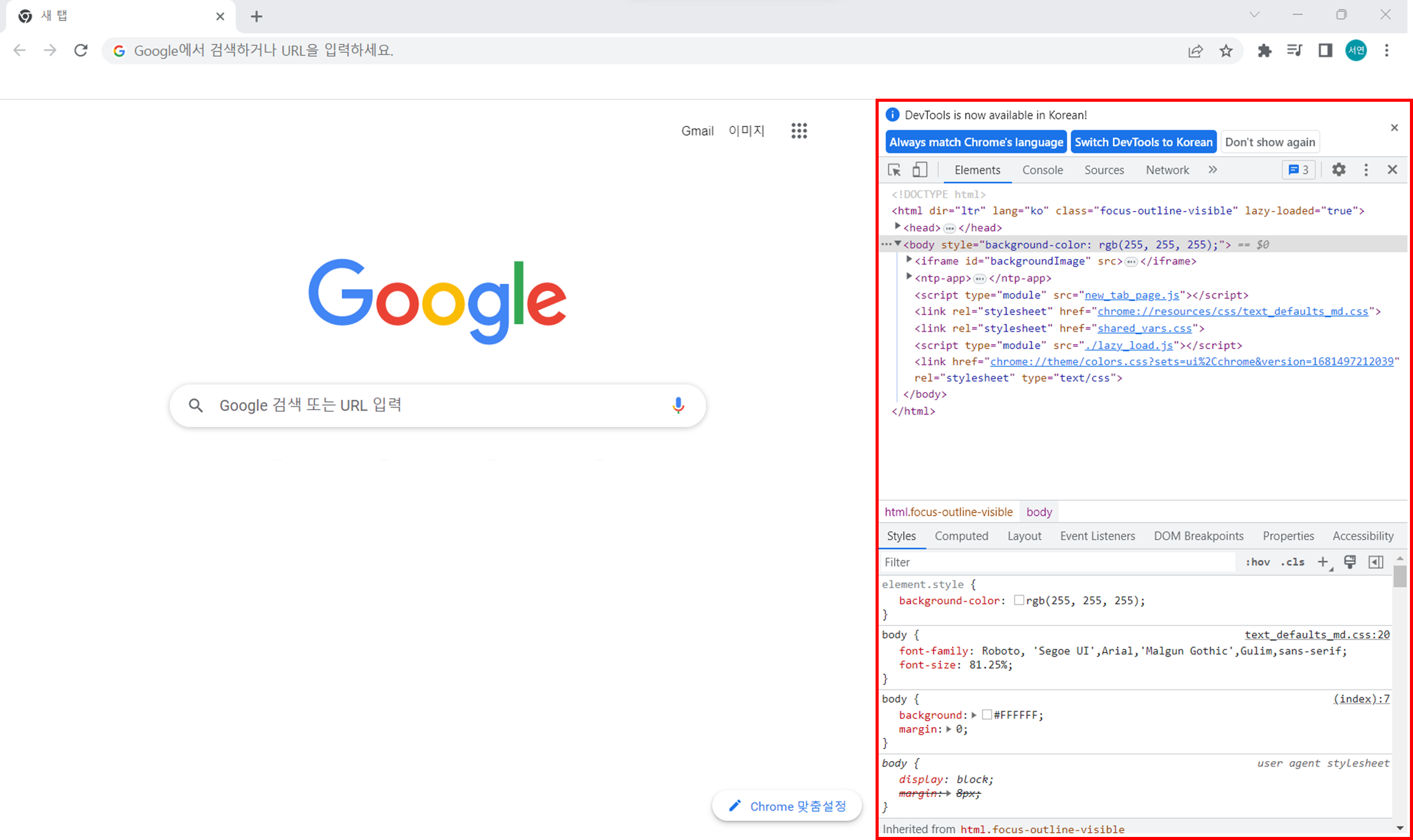Click the voice search microphone icon
The width and height of the screenshot is (1413, 840).
click(x=678, y=405)
